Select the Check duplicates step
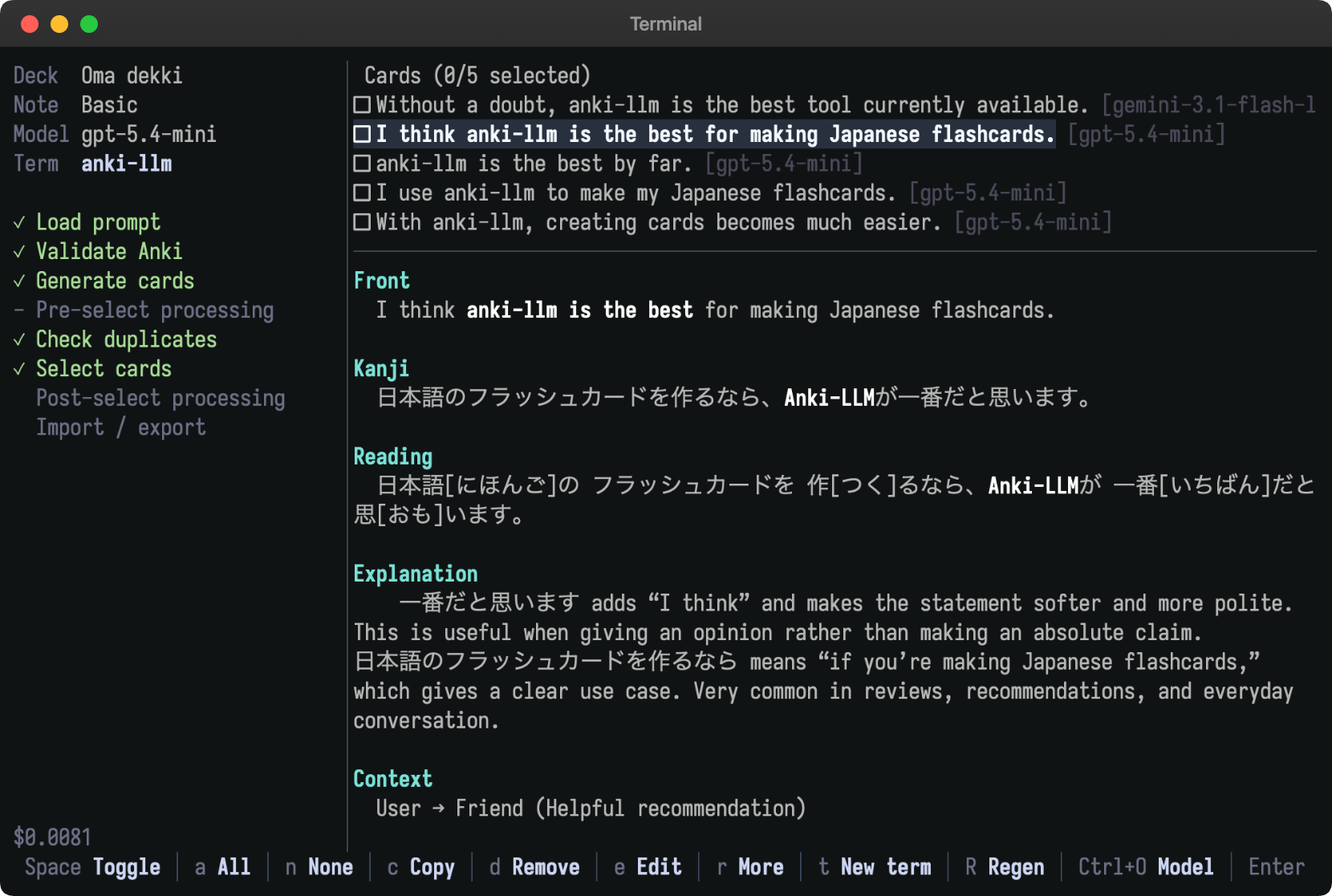The width and height of the screenshot is (1332, 896). pos(126,340)
